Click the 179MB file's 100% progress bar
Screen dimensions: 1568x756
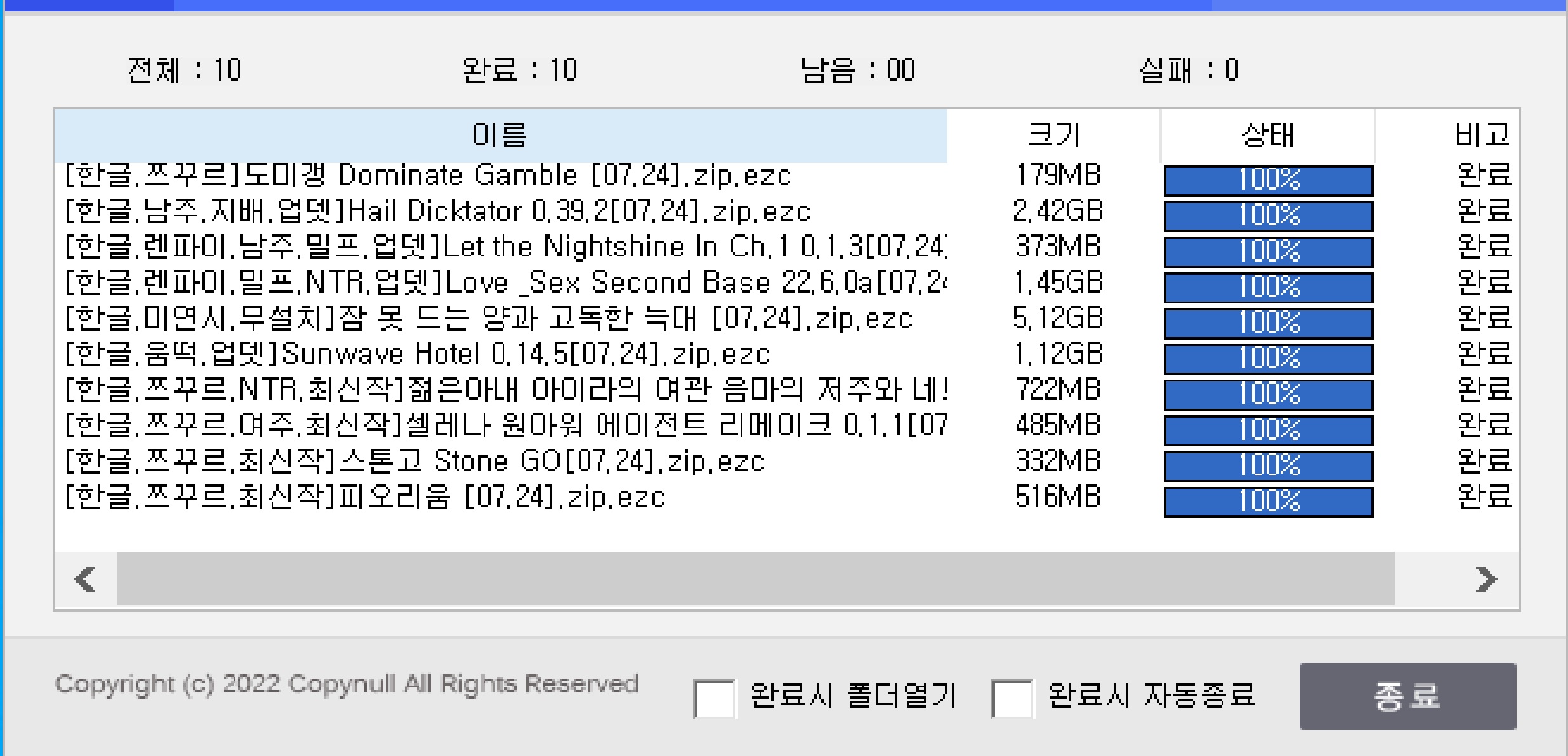pos(1268,180)
